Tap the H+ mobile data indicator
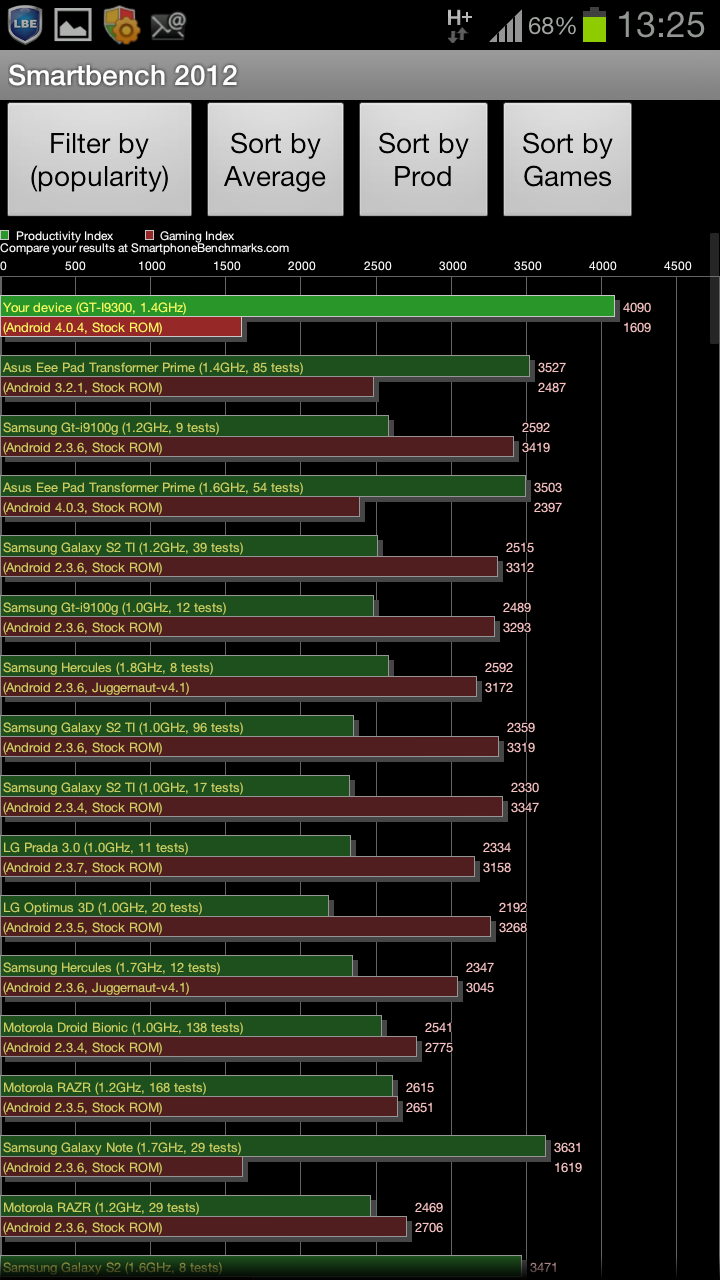This screenshot has height=1280, width=720. coord(459,25)
